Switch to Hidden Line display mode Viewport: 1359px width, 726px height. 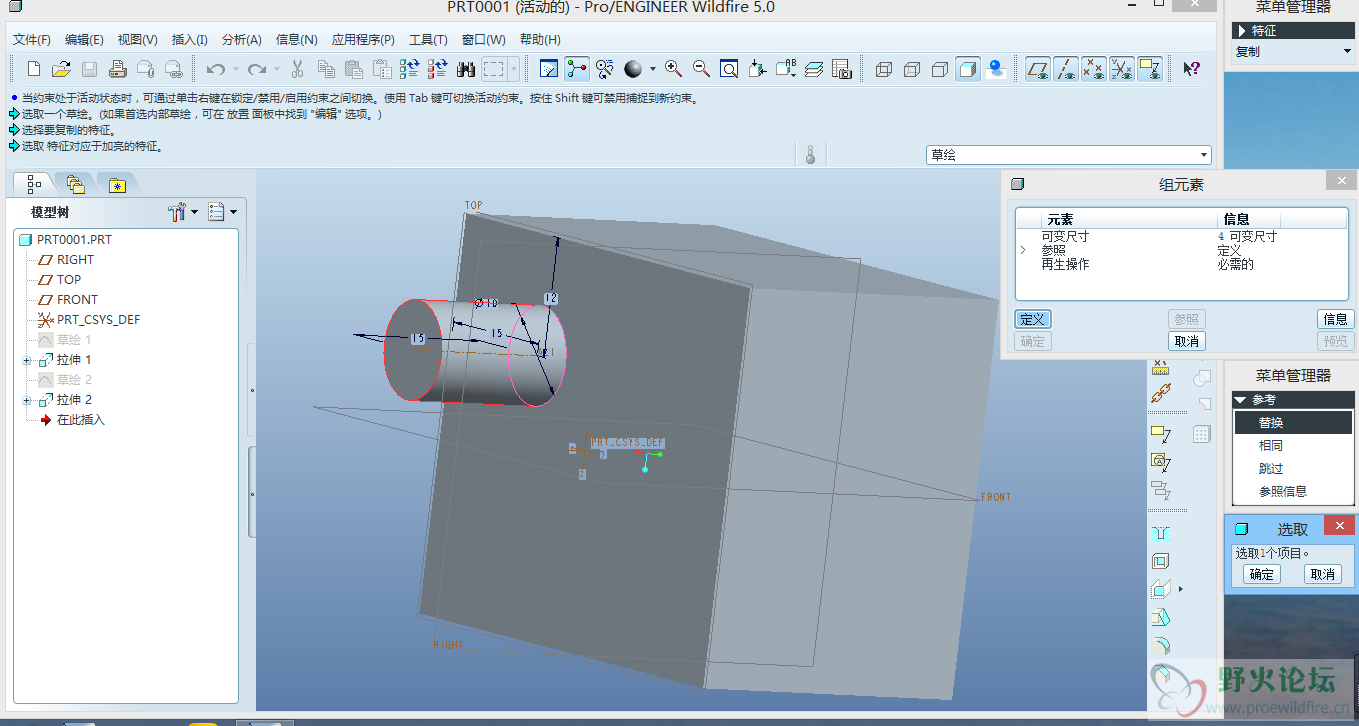tap(912, 69)
